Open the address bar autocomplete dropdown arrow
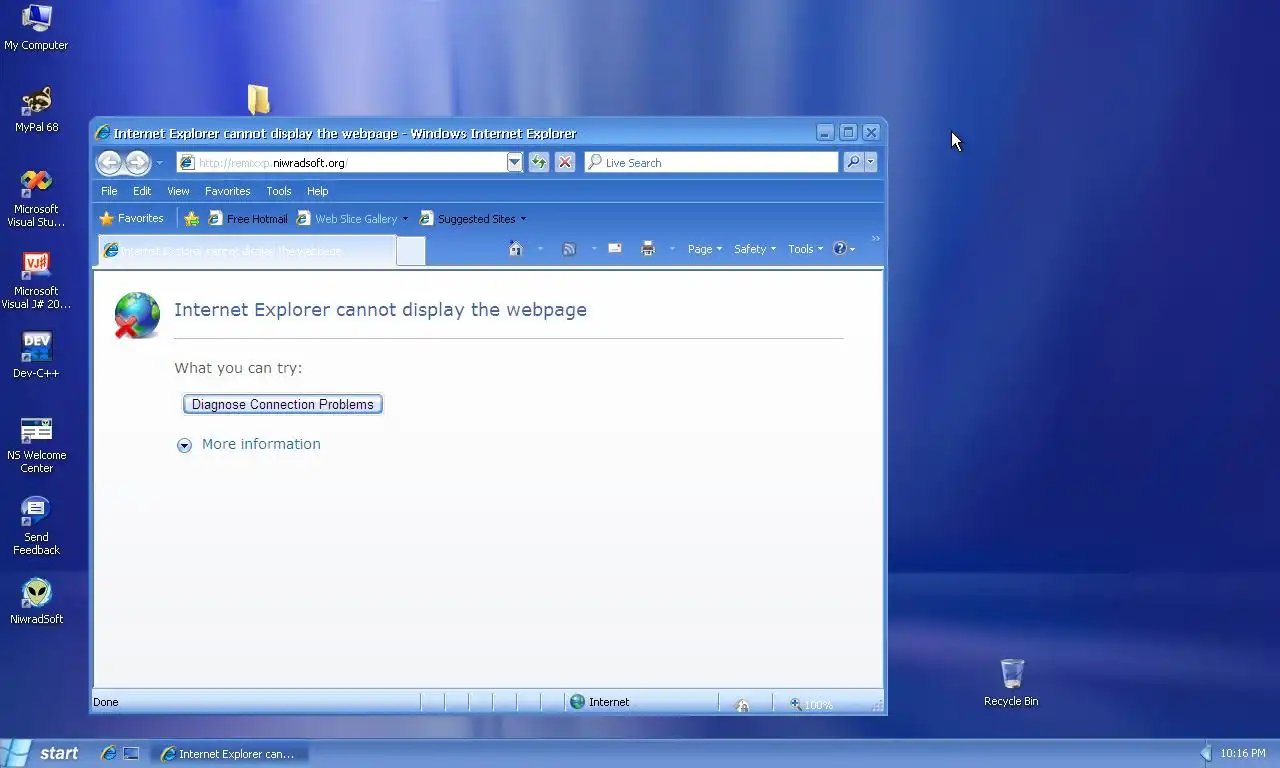Viewport: 1280px width, 768px height. [x=514, y=163]
